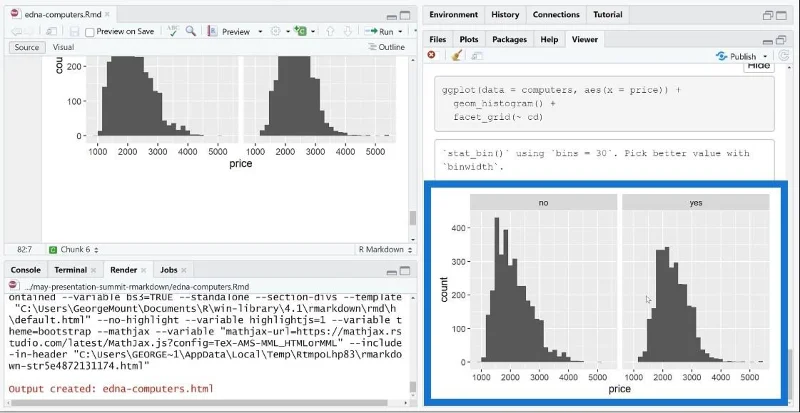Open find and replace magnifier
The image size is (800, 413).
click(x=191, y=31)
